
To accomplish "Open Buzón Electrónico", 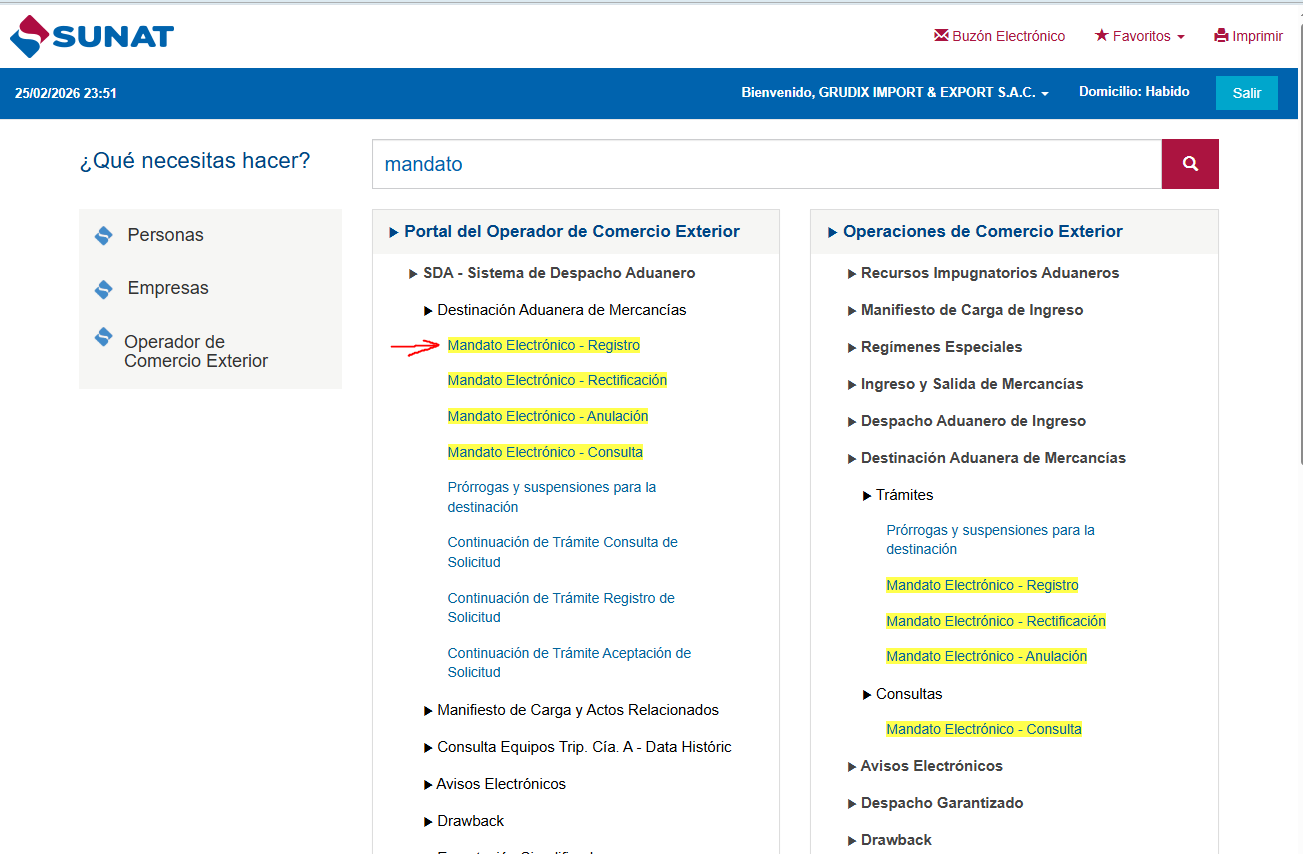I will pyautogui.click(x=999, y=36).
